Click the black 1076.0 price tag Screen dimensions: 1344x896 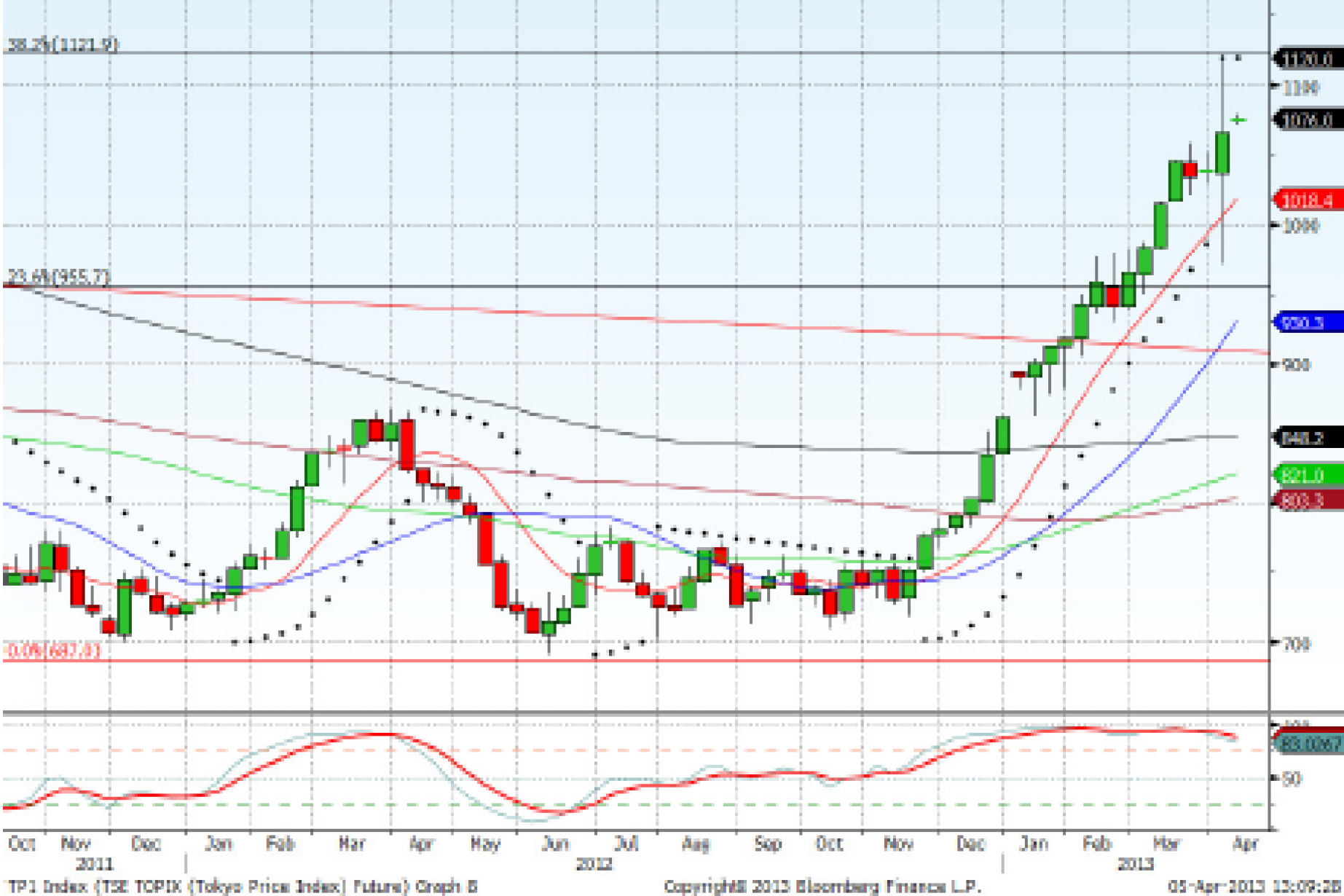pos(1308,119)
